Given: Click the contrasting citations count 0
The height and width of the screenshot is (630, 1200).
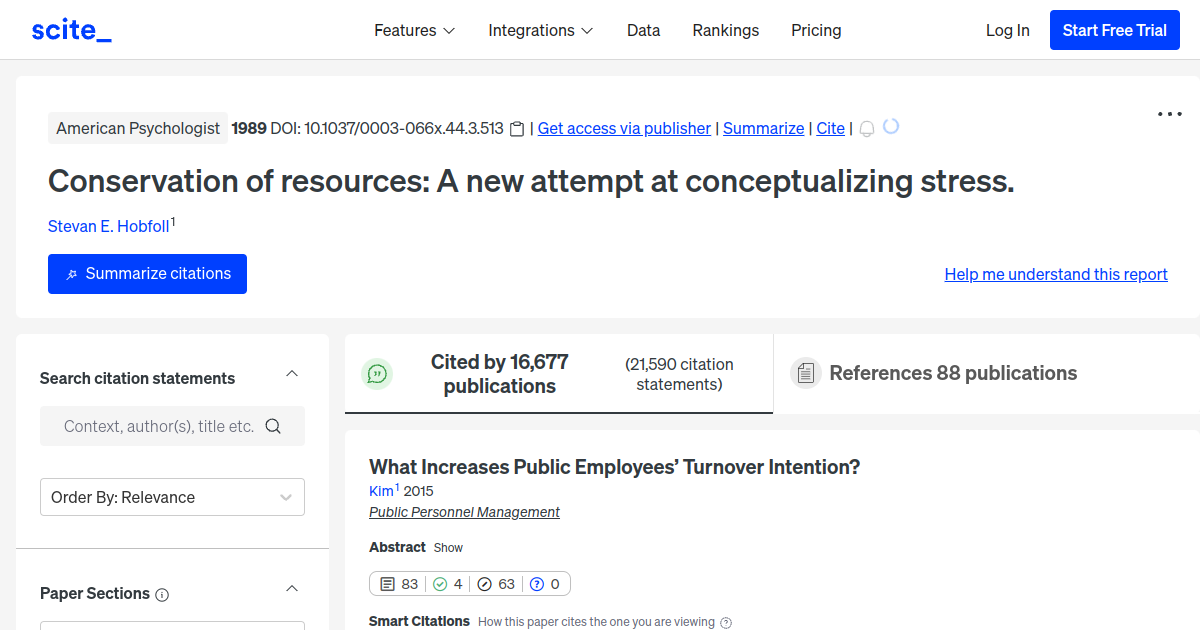Looking at the screenshot, I should (545, 584).
